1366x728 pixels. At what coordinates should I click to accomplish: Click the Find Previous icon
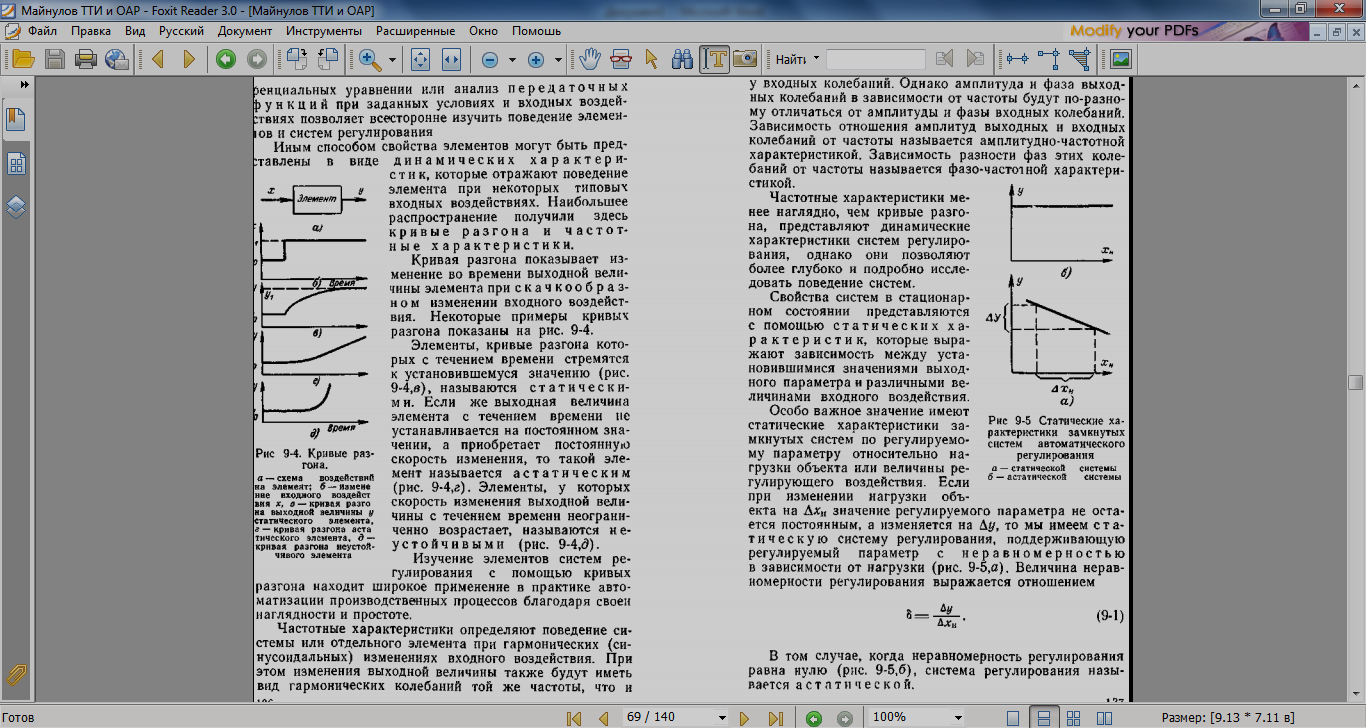pos(944,59)
